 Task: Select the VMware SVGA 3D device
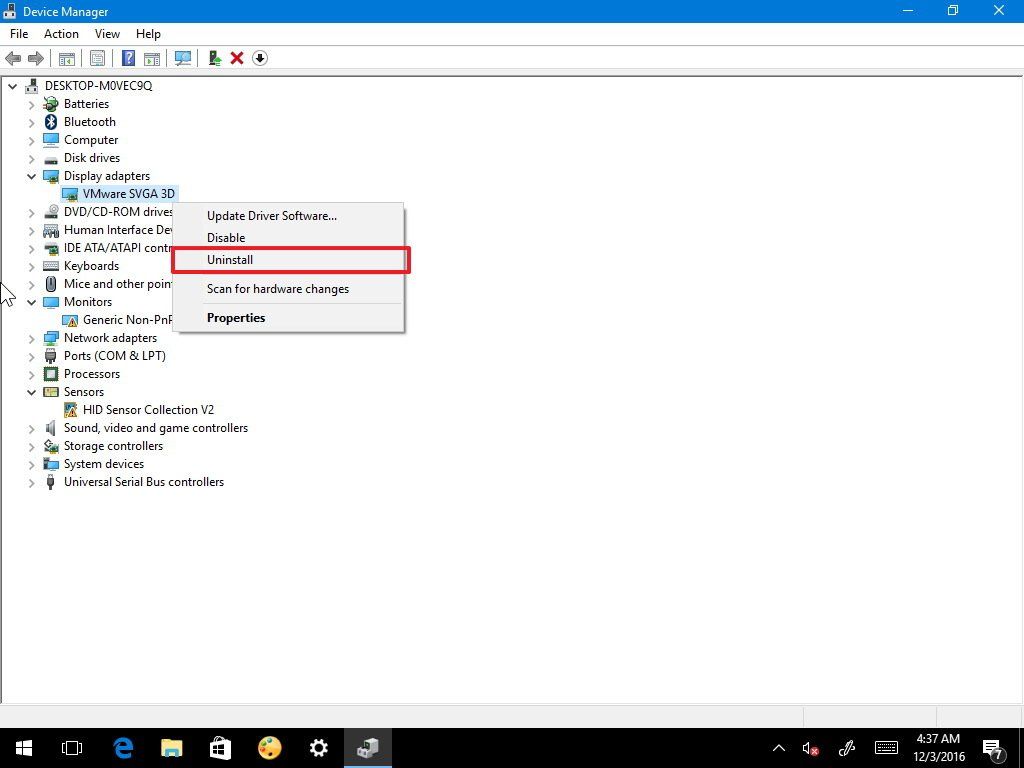point(127,193)
